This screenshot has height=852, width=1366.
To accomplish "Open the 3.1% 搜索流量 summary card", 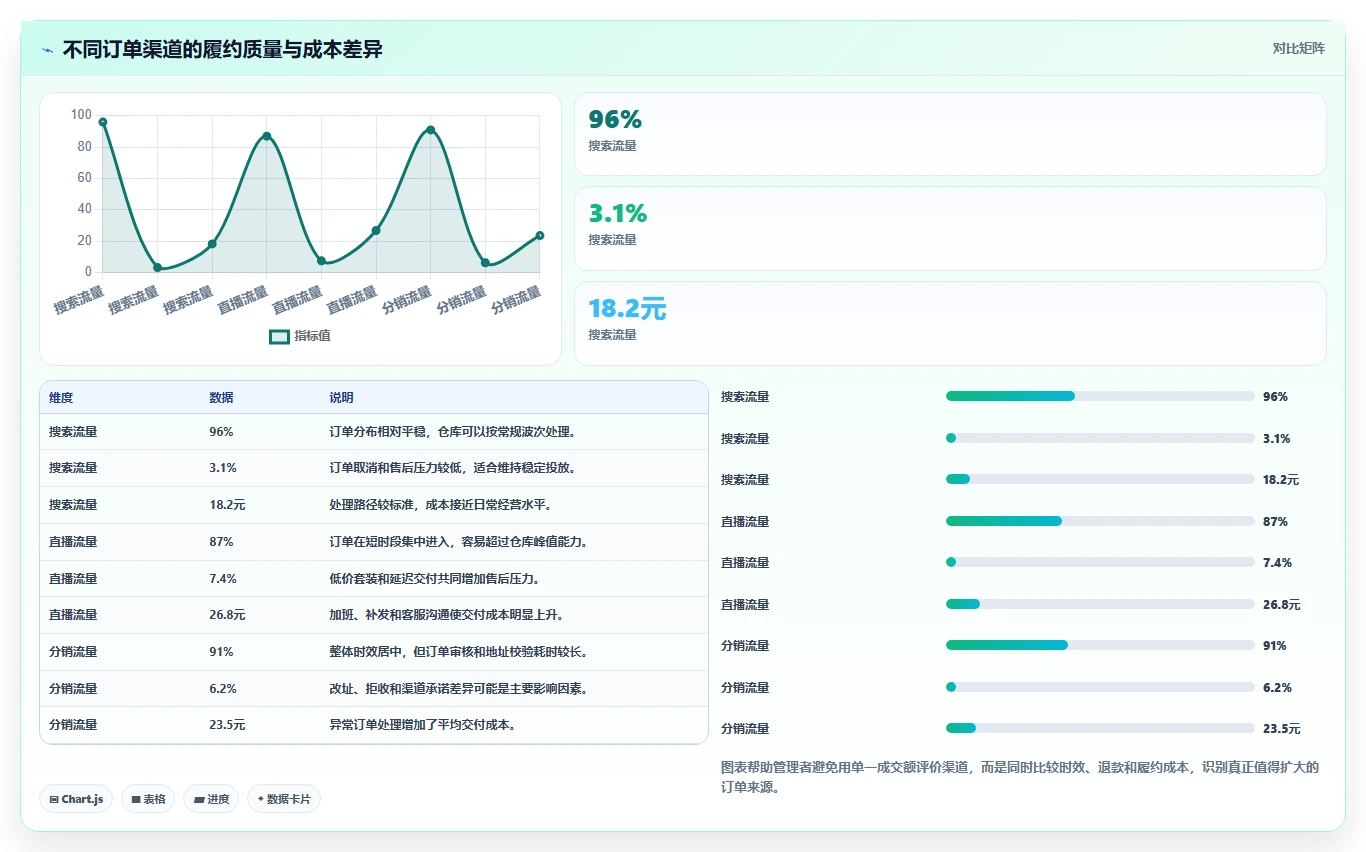I will tap(950, 228).
